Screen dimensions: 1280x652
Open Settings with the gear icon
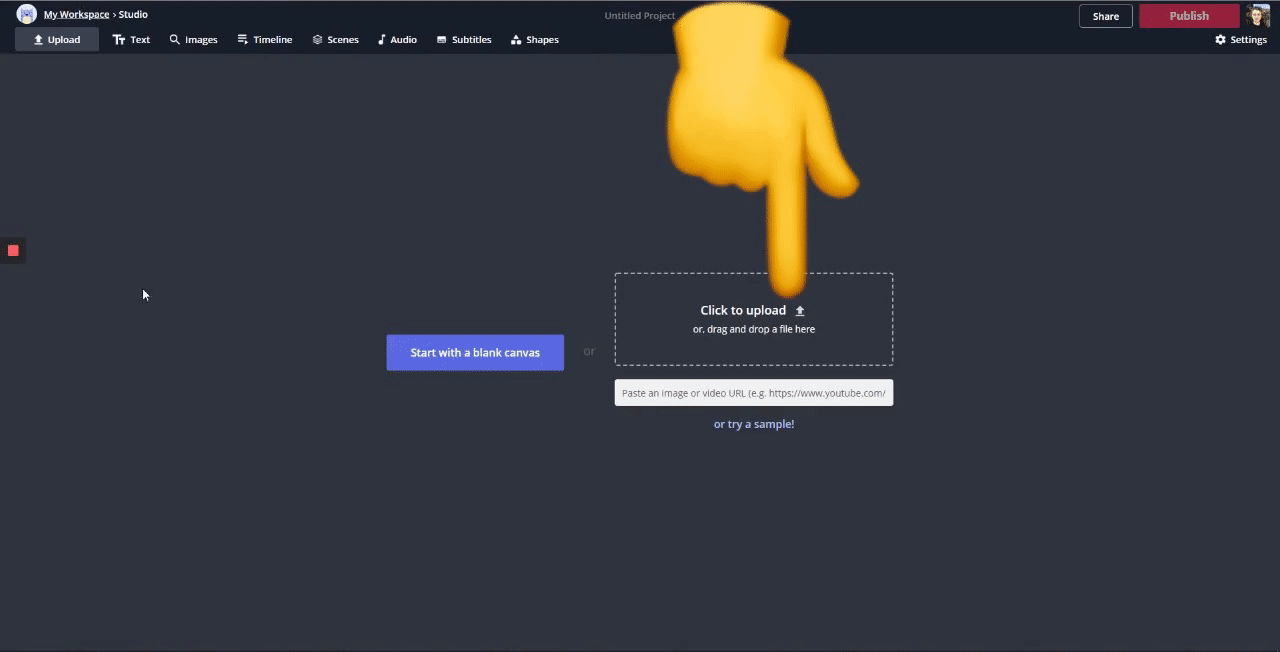[1241, 40]
